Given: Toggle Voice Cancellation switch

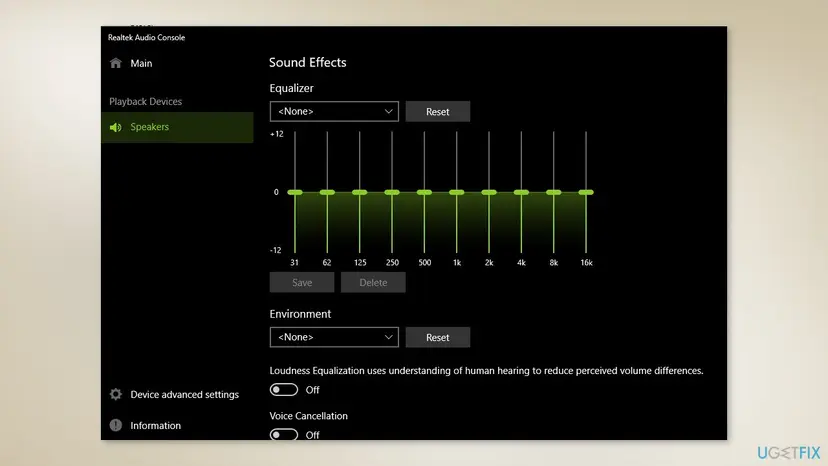Looking at the screenshot, I should [x=284, y=434].
